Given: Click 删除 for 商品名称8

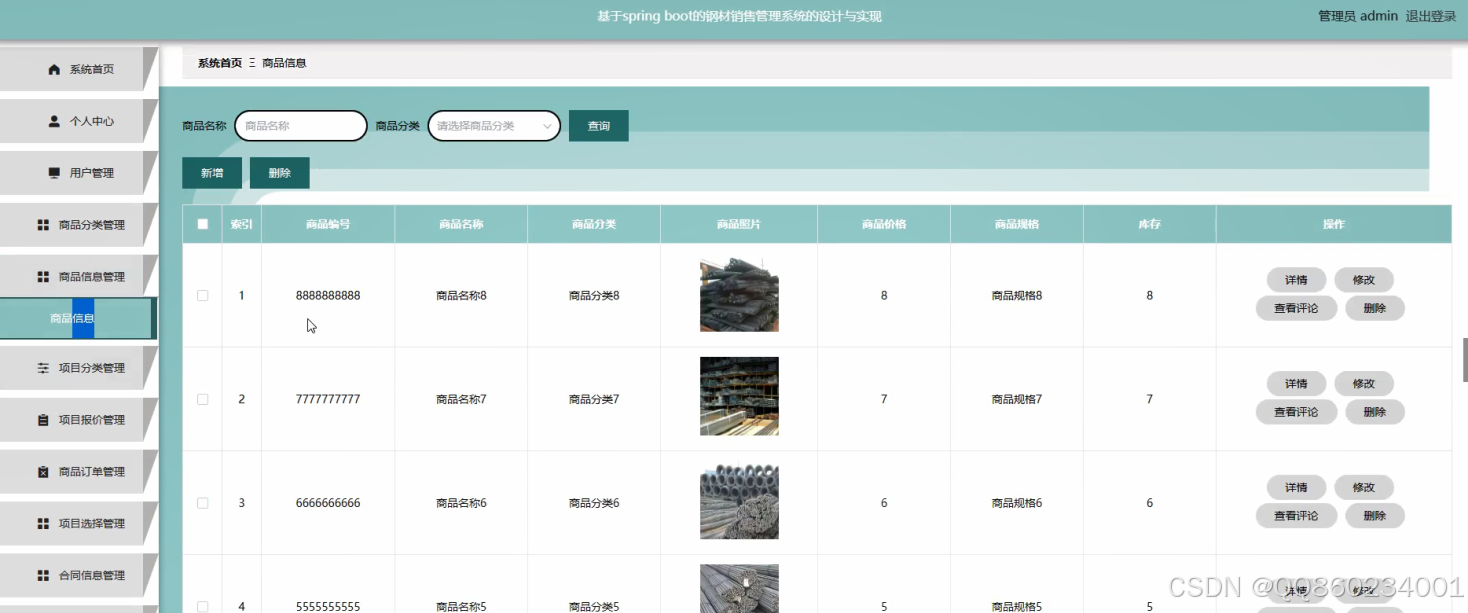Looking at the screenshot, I should 1375,308.
